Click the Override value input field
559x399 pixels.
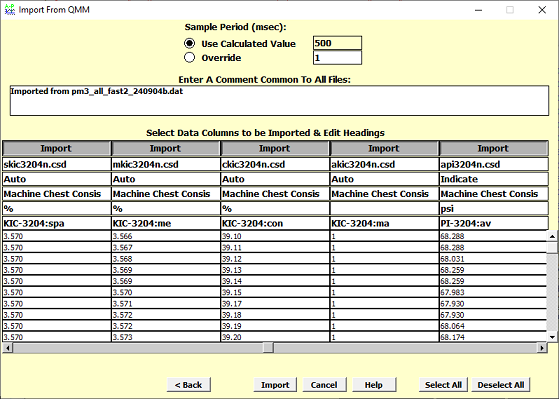(337, 58)
